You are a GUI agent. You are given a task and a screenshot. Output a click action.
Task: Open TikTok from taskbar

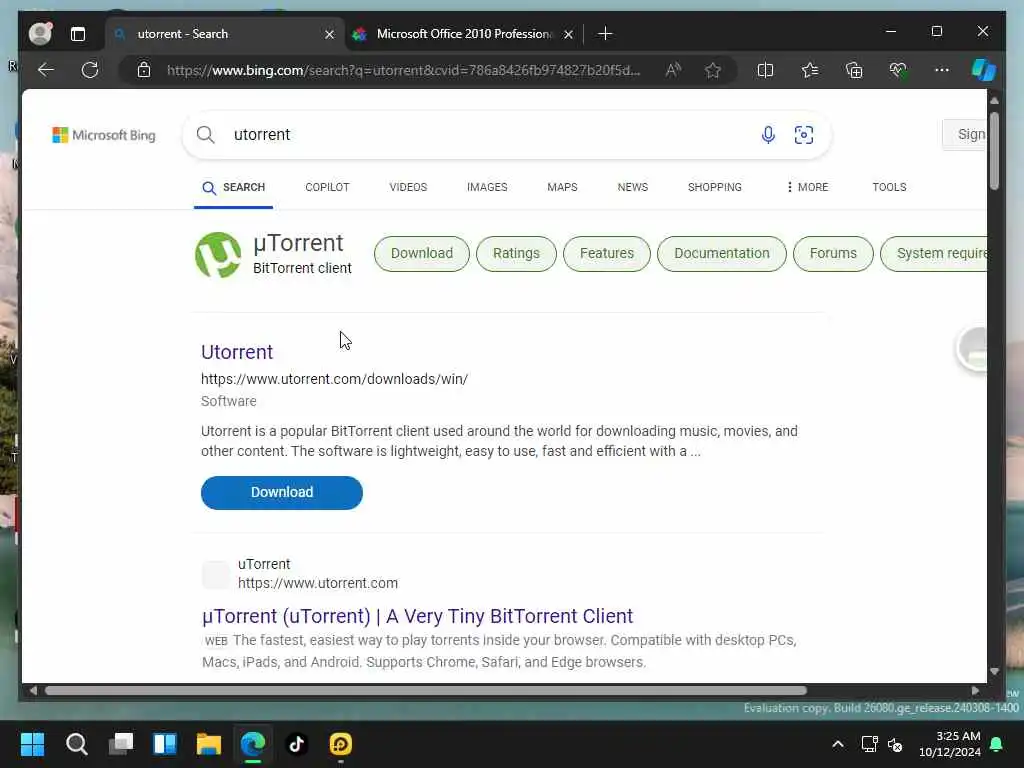point(296,744)
